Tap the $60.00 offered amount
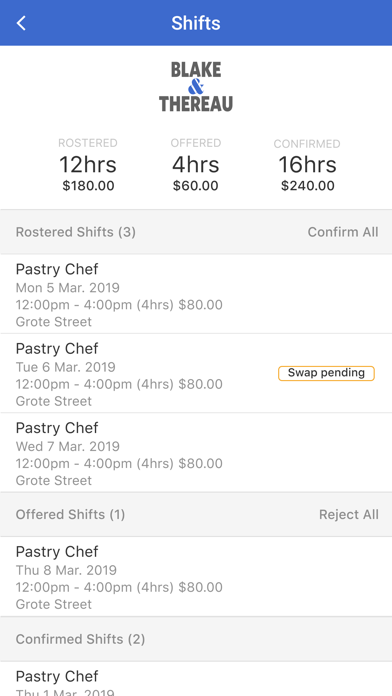 click(196, 186)
